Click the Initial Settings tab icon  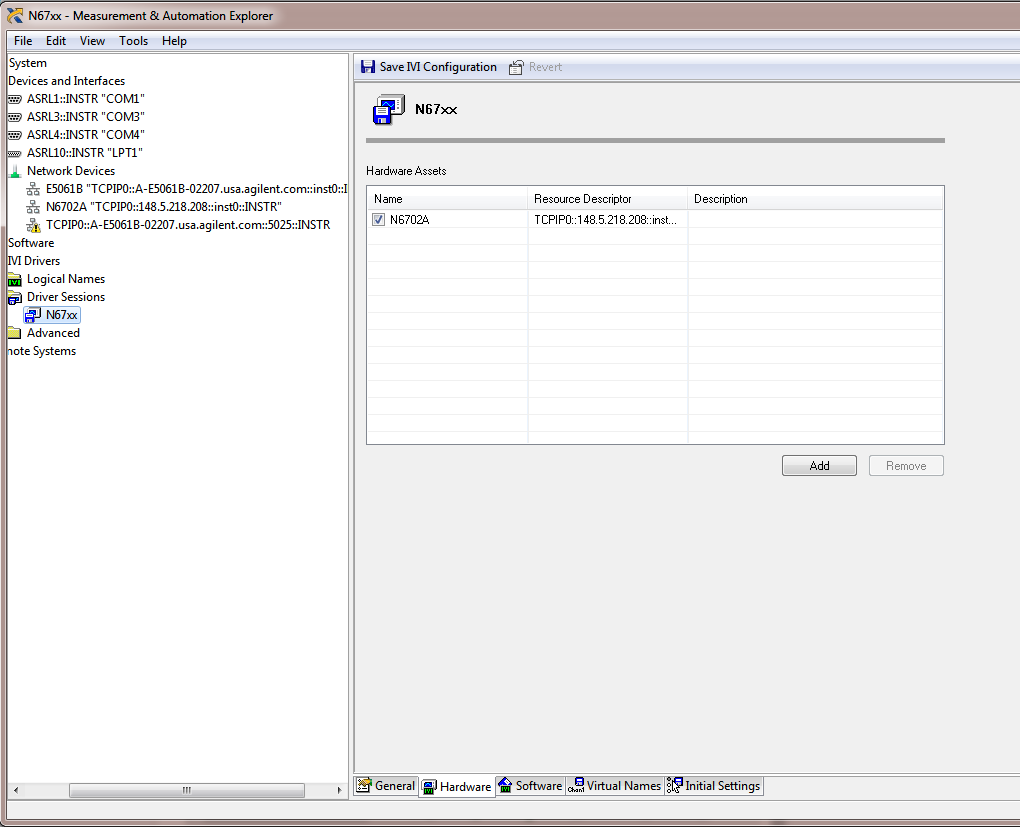pyautogui.click(x=675, y=785)
